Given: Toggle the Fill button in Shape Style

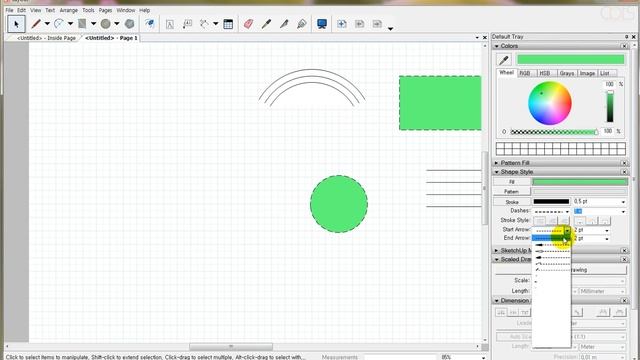Looking at the screenshot, I should [512, 182].
